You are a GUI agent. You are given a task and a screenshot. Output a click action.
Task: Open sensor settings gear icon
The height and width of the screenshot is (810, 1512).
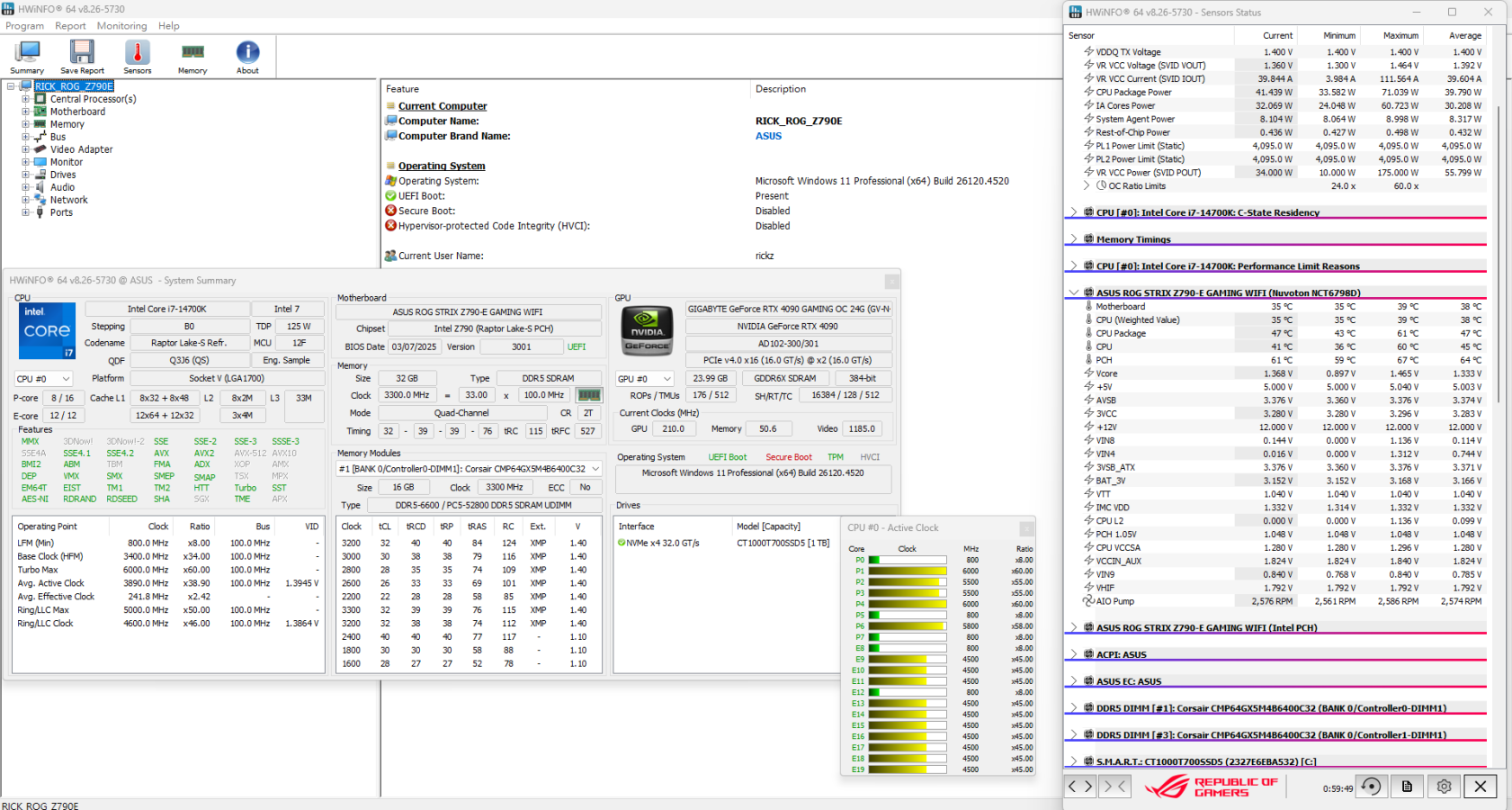coord(1444,787)
